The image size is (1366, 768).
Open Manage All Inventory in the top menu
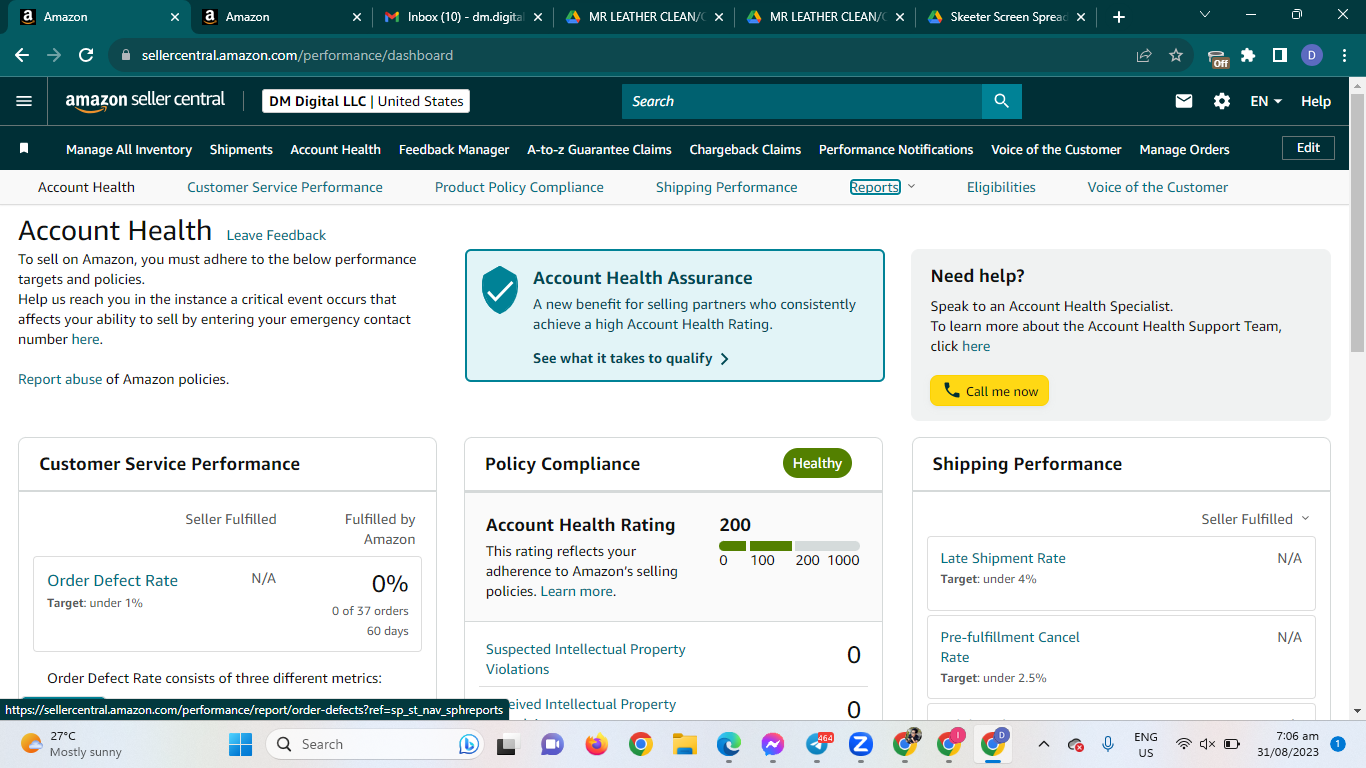click(x=129, y=149)
